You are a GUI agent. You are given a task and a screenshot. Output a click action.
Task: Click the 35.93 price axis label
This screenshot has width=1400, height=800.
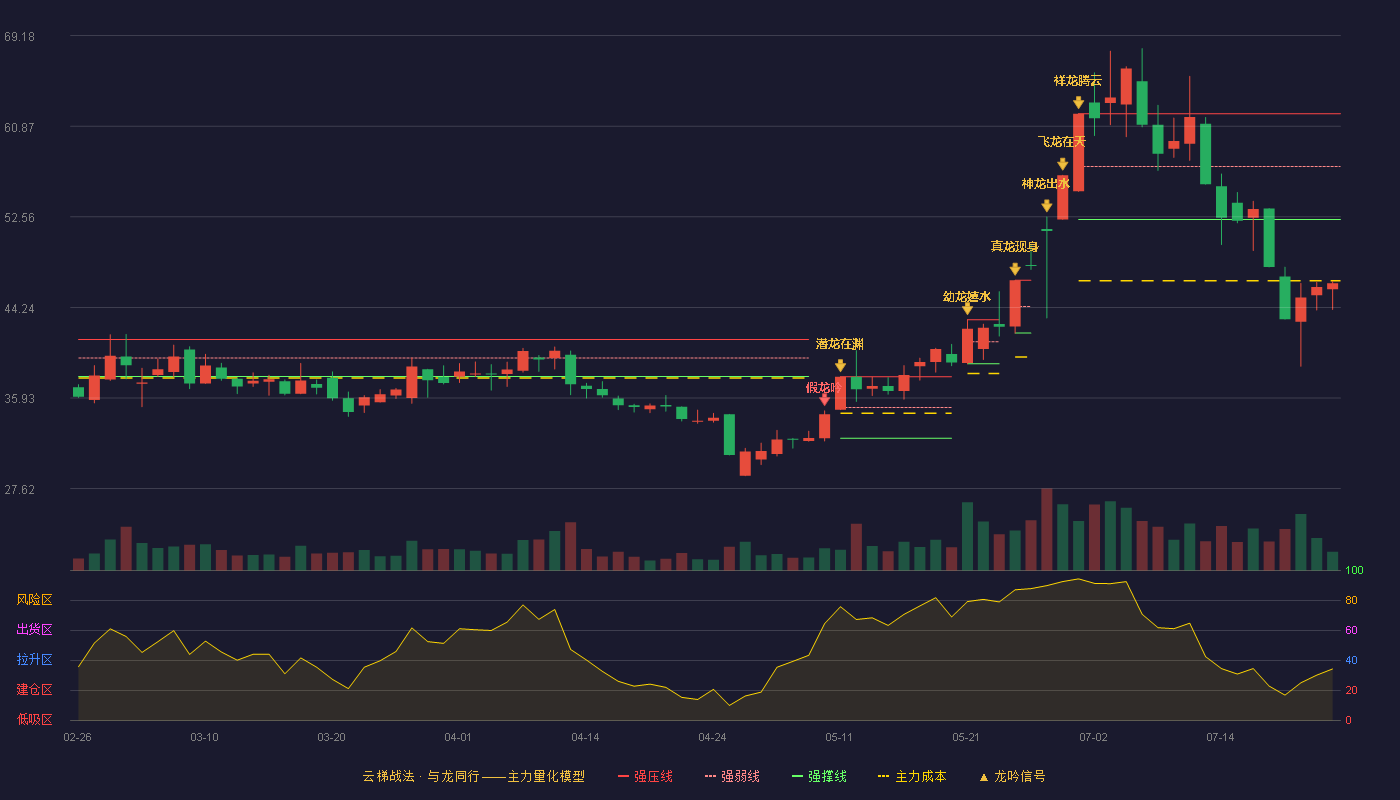pos(19,398)
